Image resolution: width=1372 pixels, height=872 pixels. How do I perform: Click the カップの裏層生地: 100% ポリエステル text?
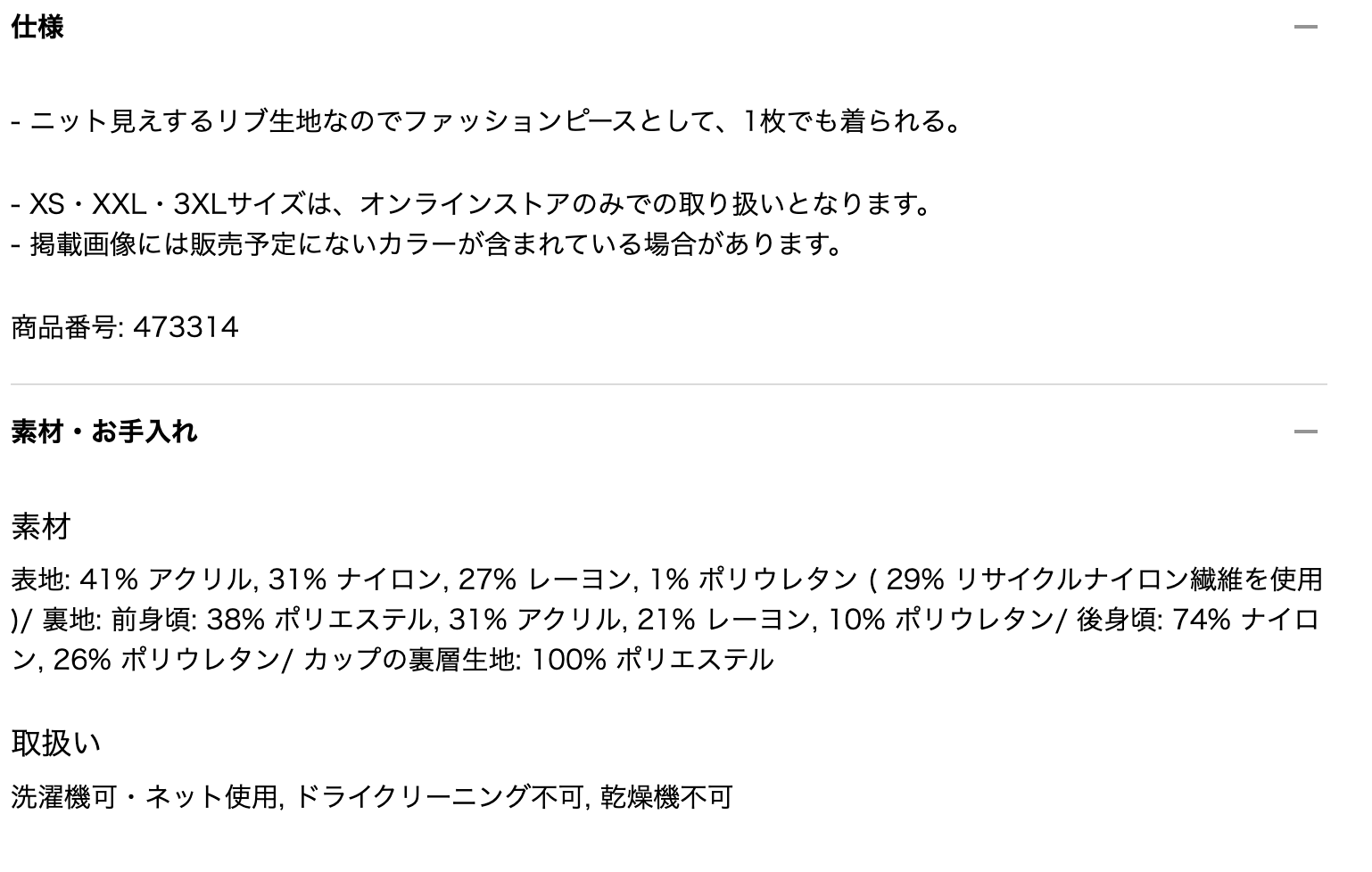538,660
